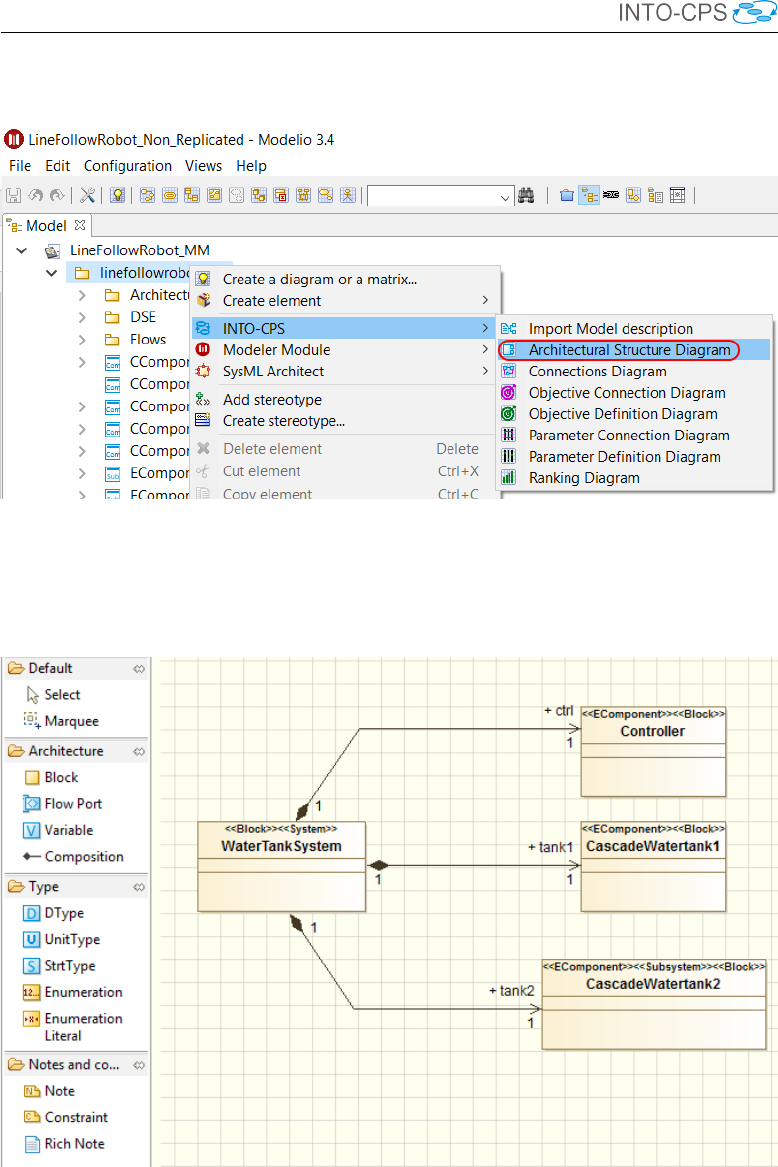Select the Marquee selection tool
The height and width of the screenshot is (1167, 778).
70,721
